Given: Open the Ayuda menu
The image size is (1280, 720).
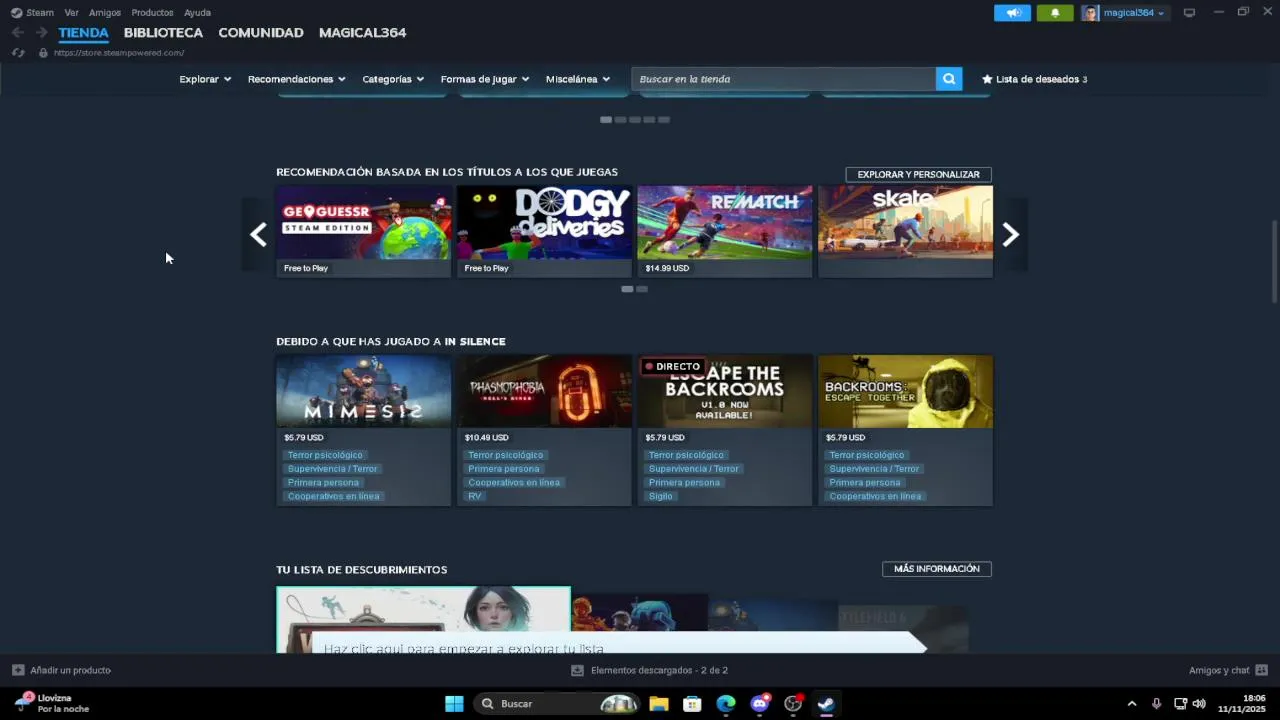Looking at the screenshot, I should (x=197, y=13).
